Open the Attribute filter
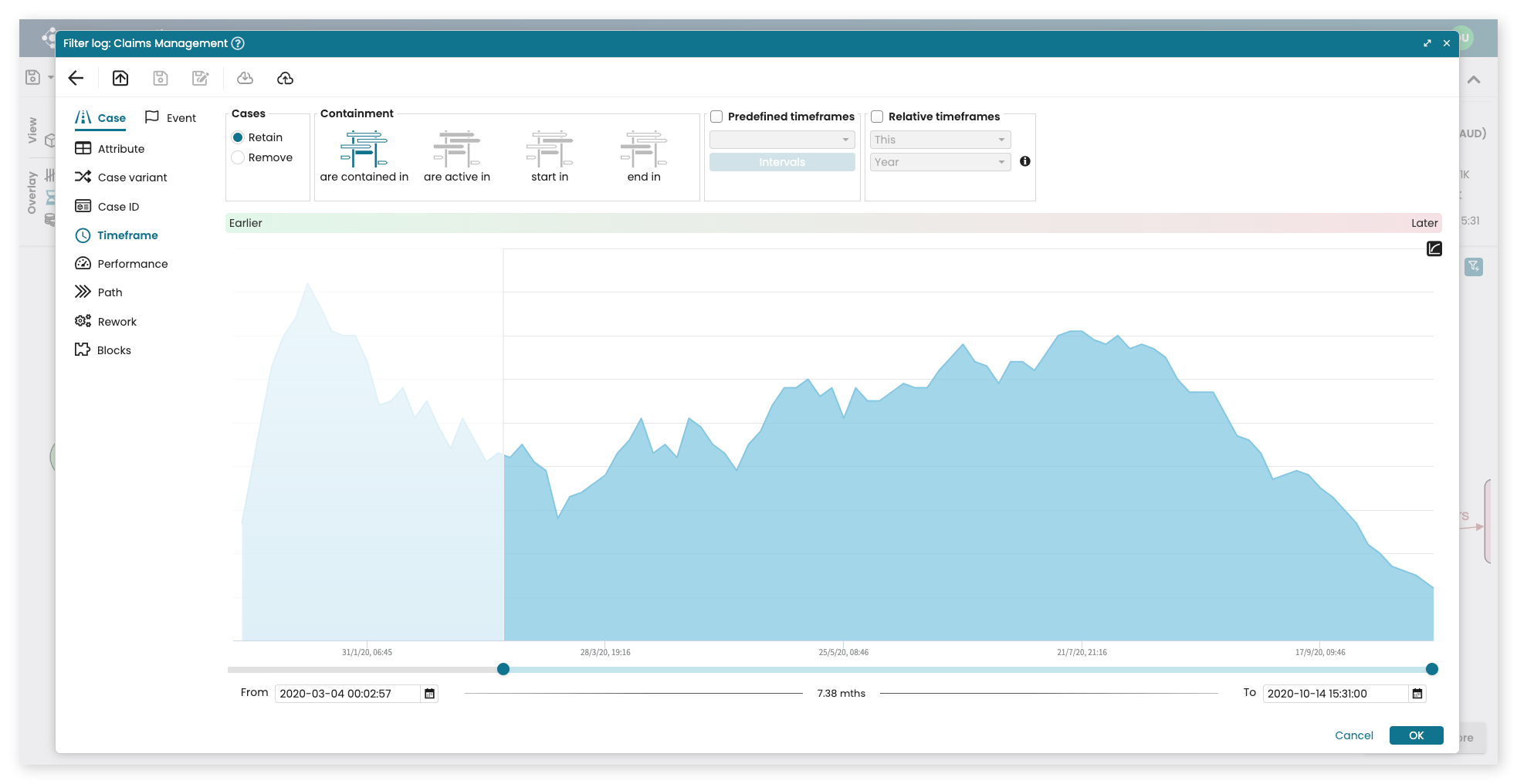 [110, 149]
